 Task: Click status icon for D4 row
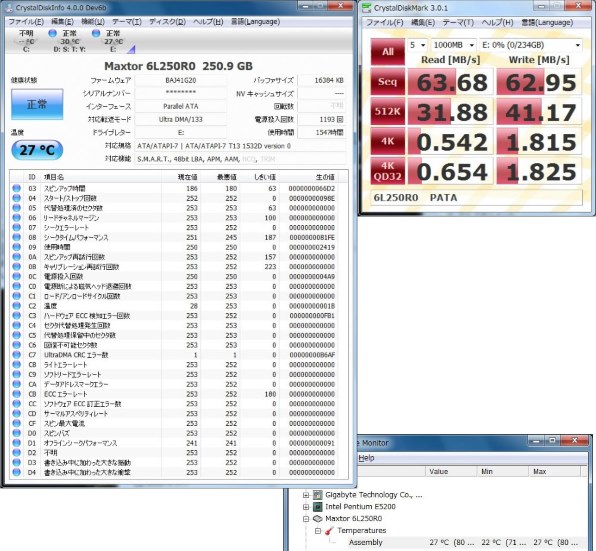(16, 472)
